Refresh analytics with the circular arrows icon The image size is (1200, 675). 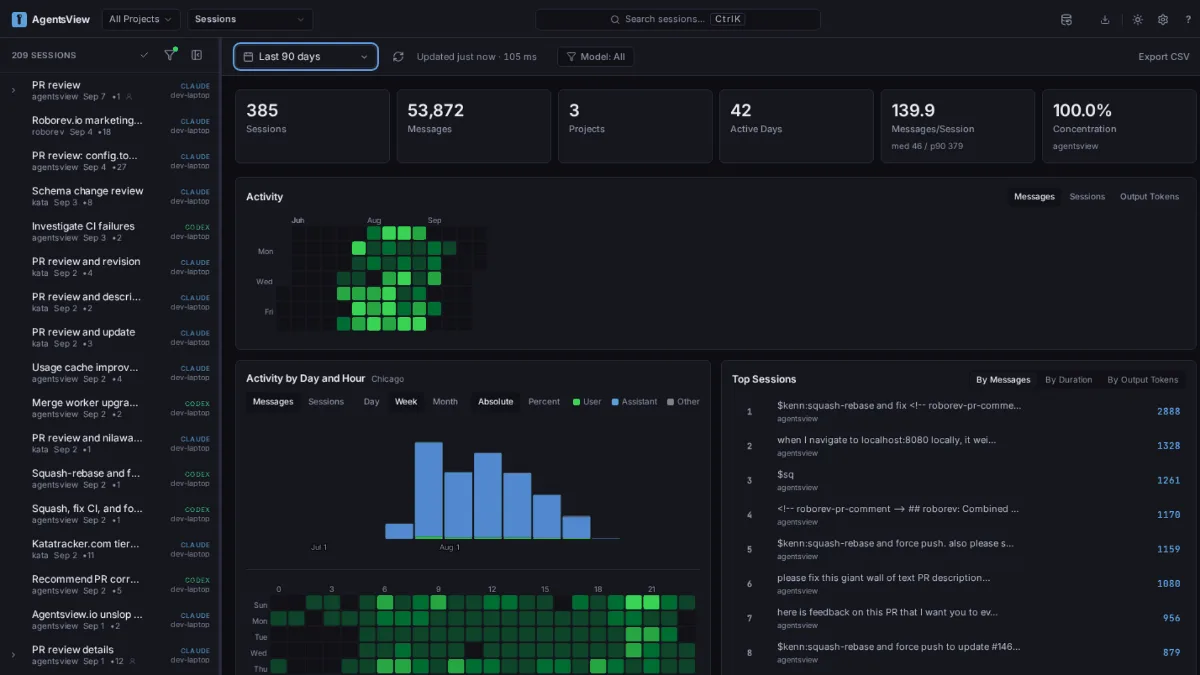pos(398,57)
